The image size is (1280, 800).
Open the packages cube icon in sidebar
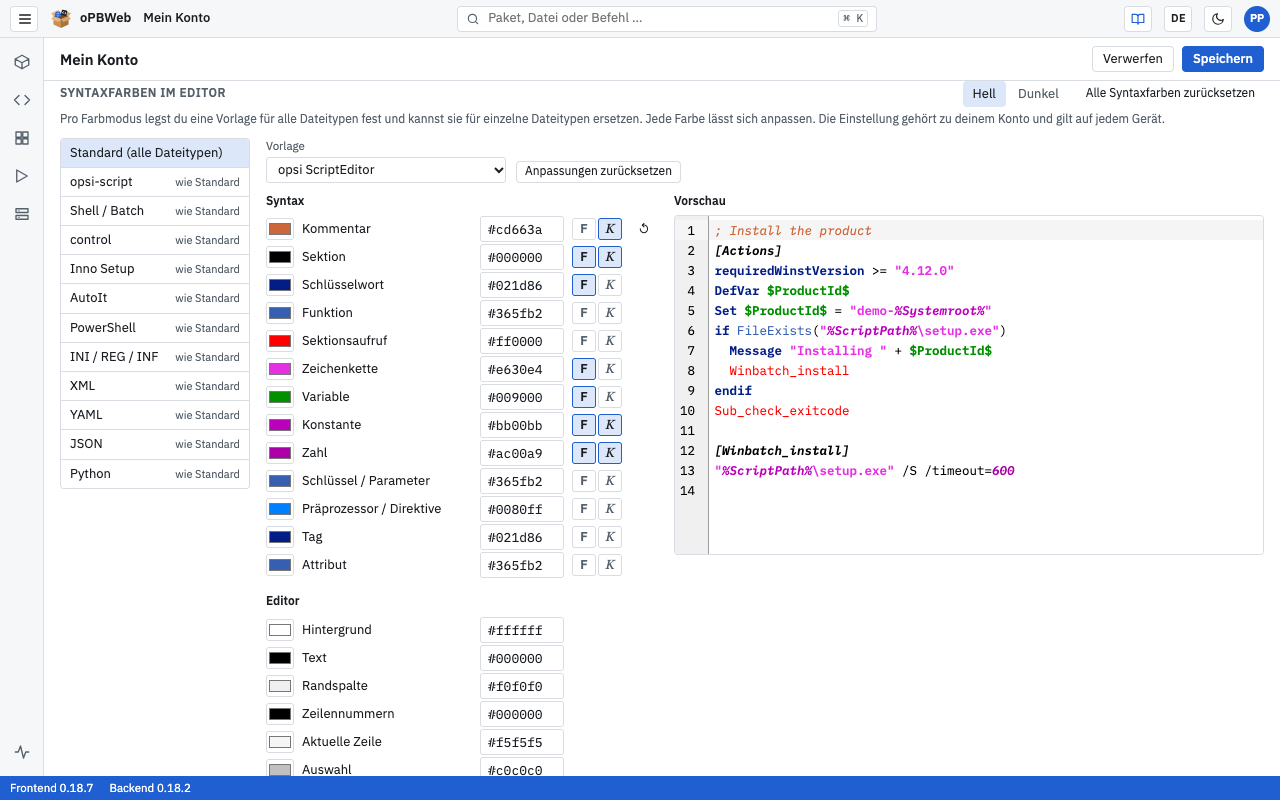[22, 62]
